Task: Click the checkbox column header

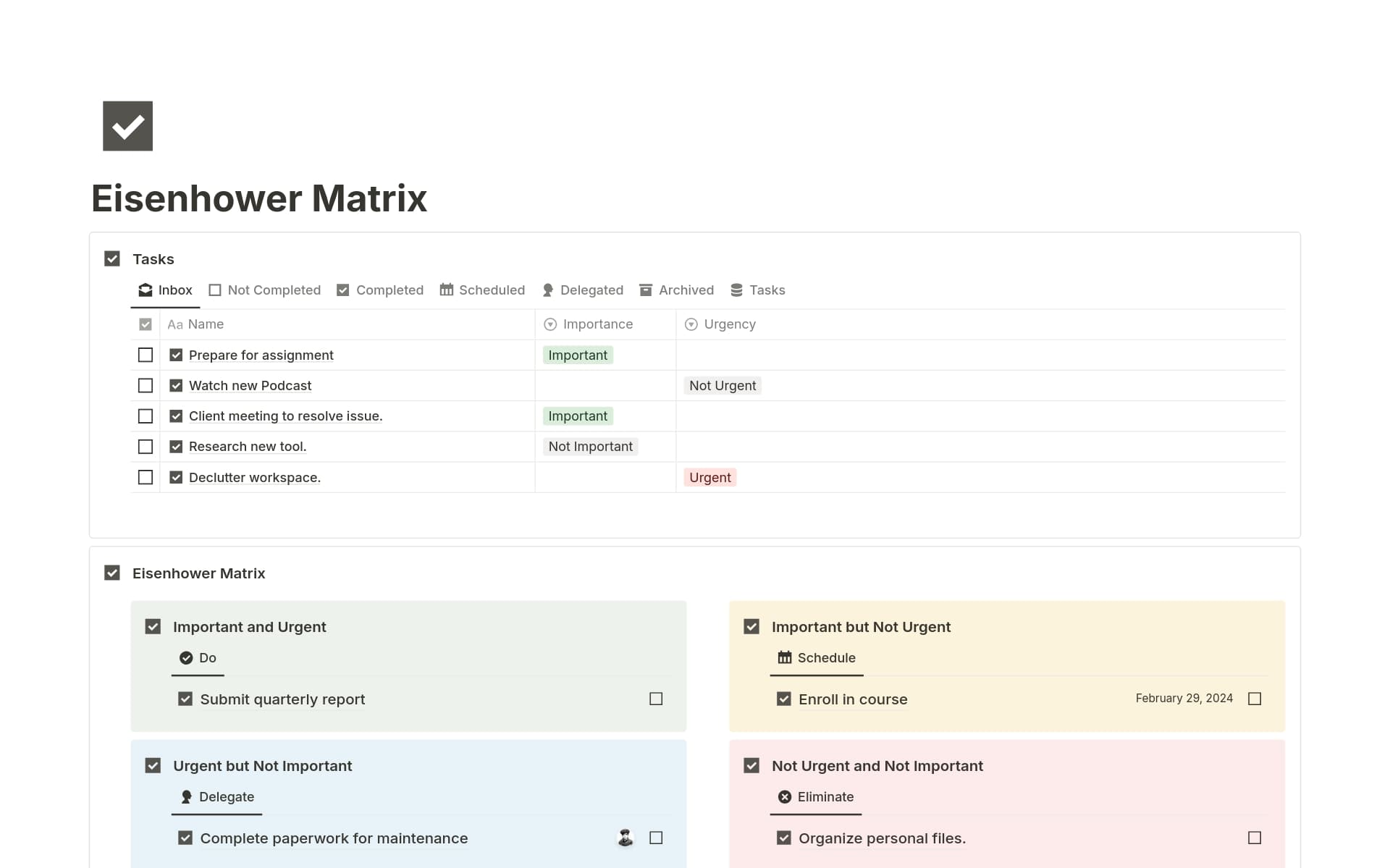Action: pyautogui.click(x=146, y=324)
